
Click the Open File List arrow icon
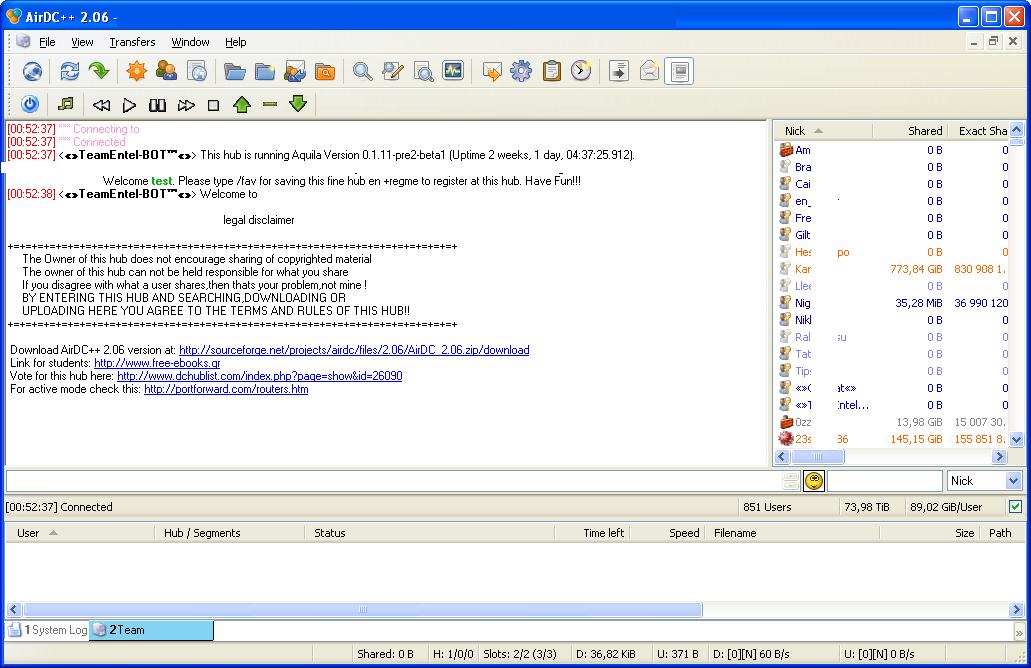[491, 71]
